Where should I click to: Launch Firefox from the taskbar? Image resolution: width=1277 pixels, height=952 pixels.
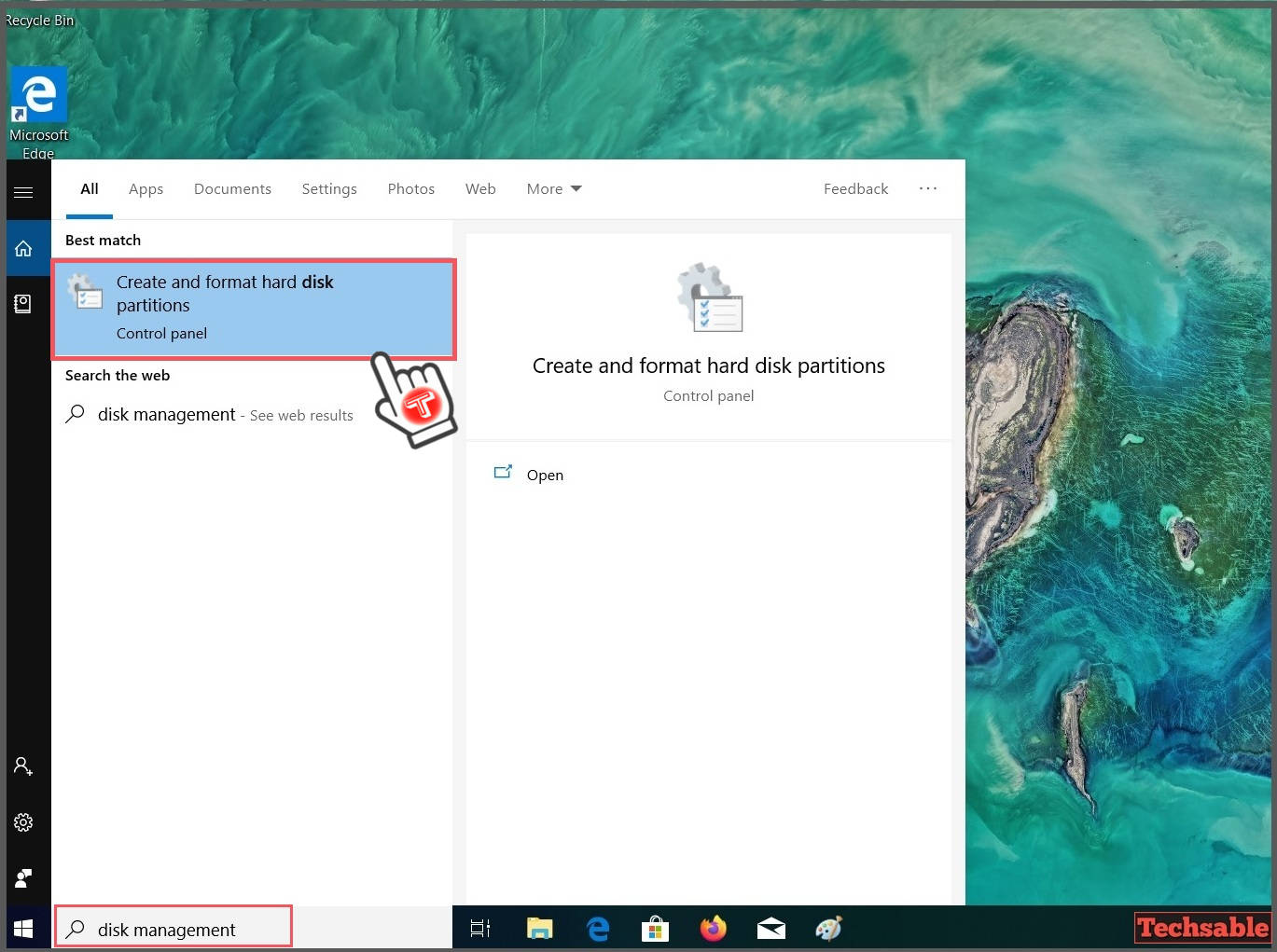(713, 928)
